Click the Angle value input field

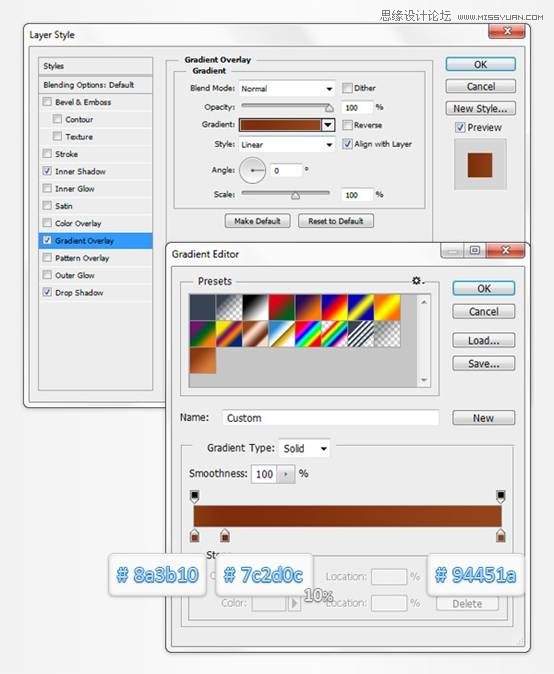click(285, 171)
